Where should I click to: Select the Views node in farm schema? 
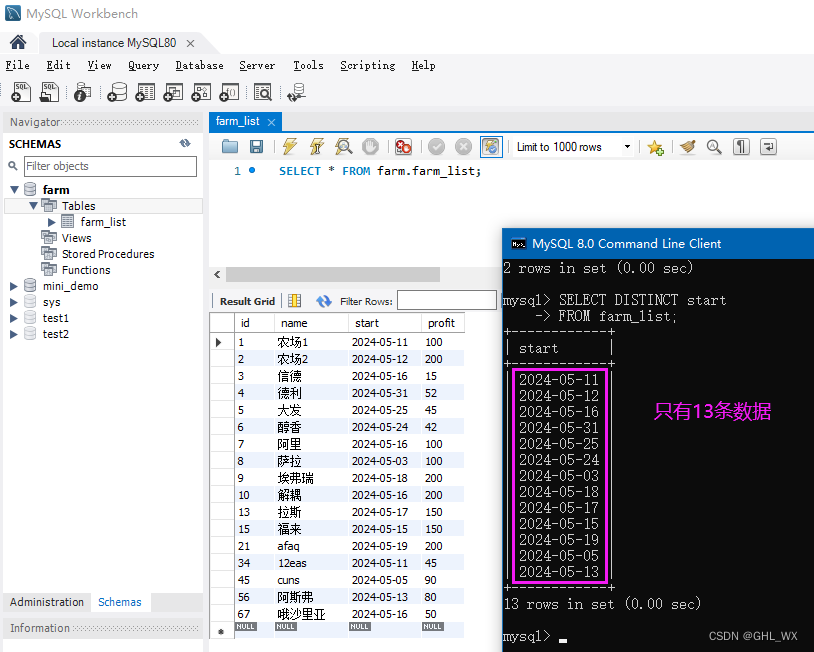[x=76, y=238]
